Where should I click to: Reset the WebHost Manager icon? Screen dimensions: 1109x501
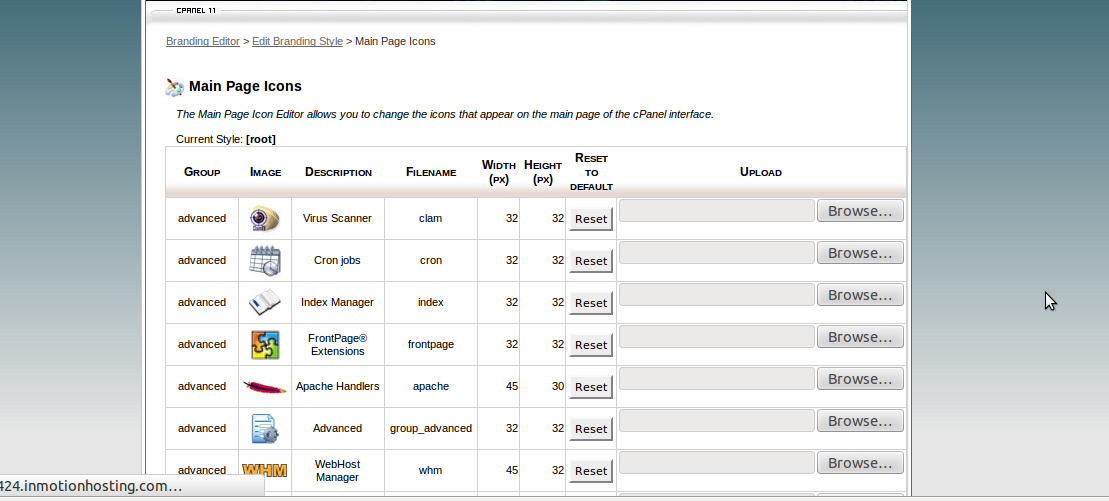coord(591,471)
